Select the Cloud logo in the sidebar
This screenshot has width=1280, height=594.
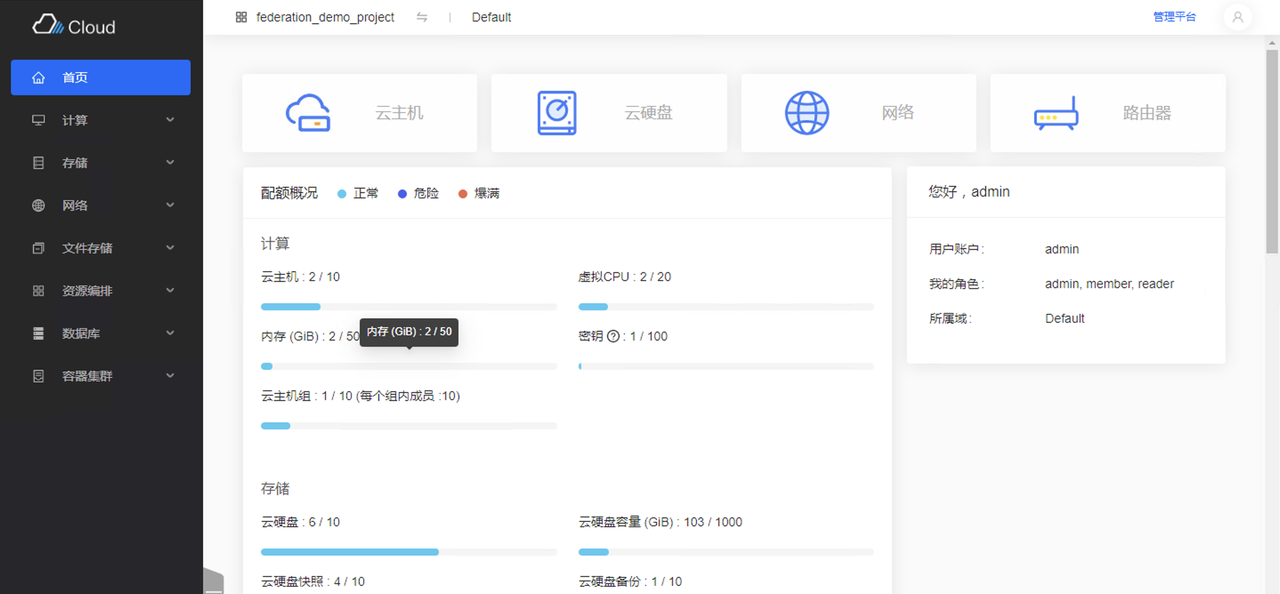point(72,24)
